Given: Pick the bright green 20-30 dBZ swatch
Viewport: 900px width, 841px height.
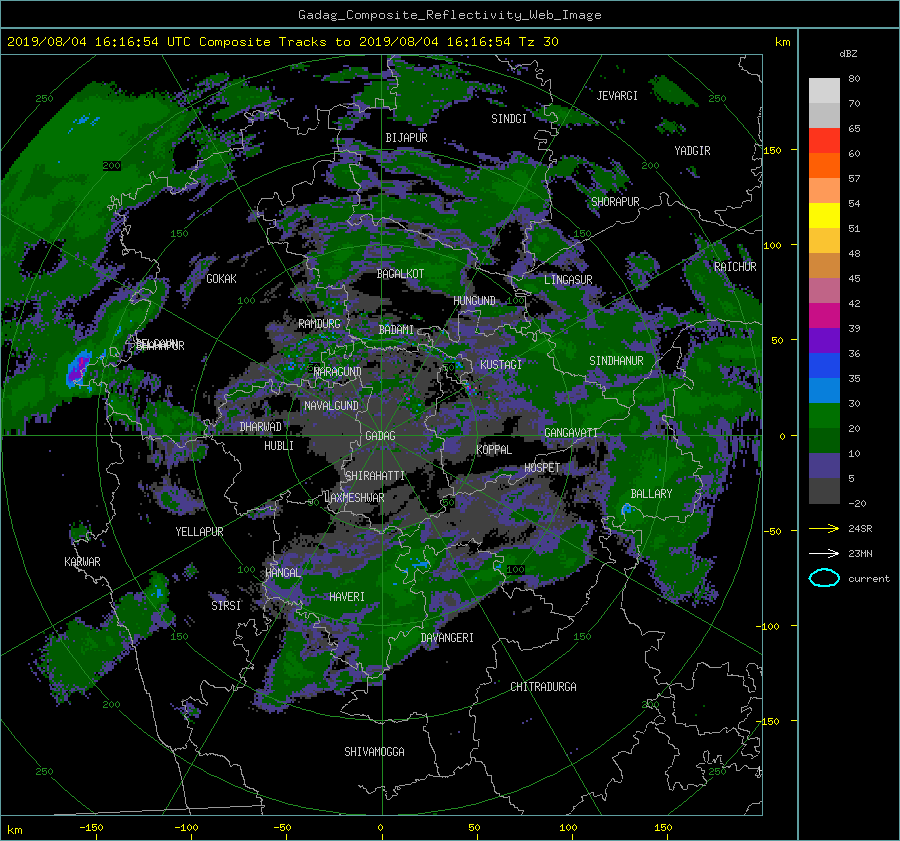Looking at the screenshot, I should pyautogui.click(x=824, y=416).
